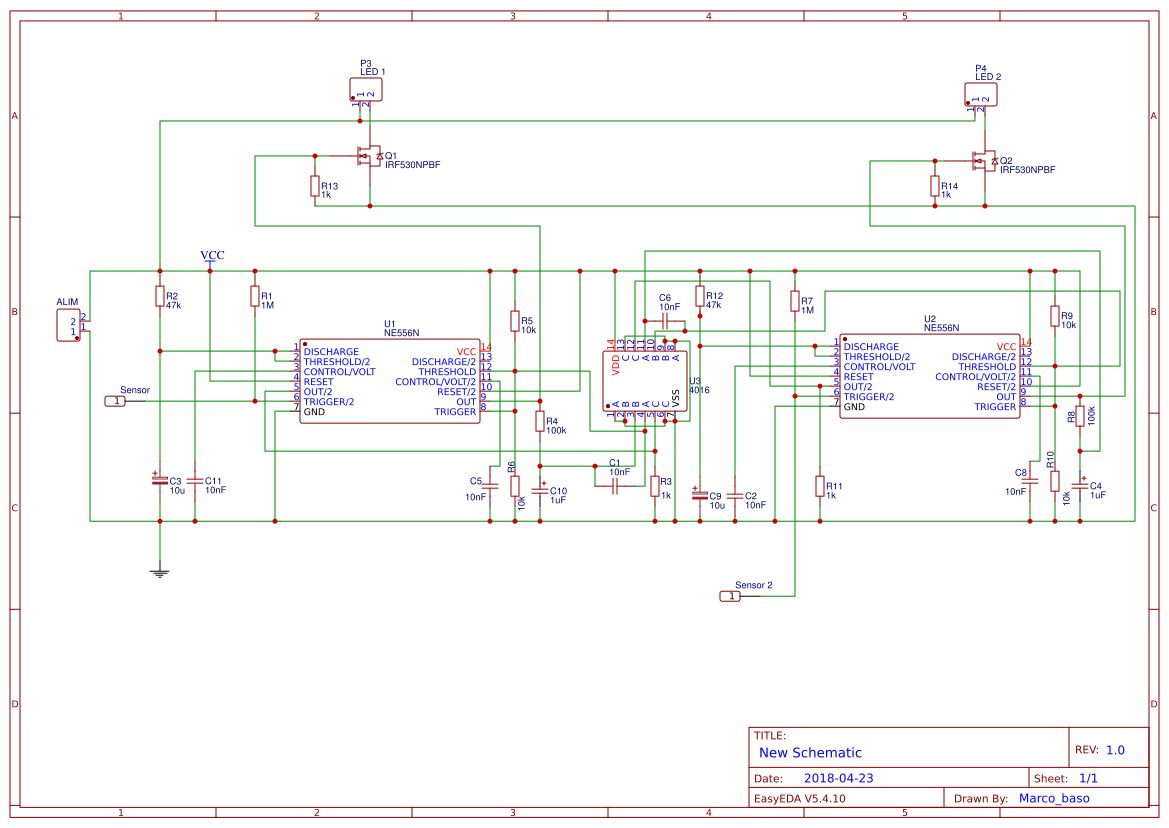Select capacitor C4 1uF symbol
The width and height of the screenshot is (1169, 828).
tap(1080, 485)
